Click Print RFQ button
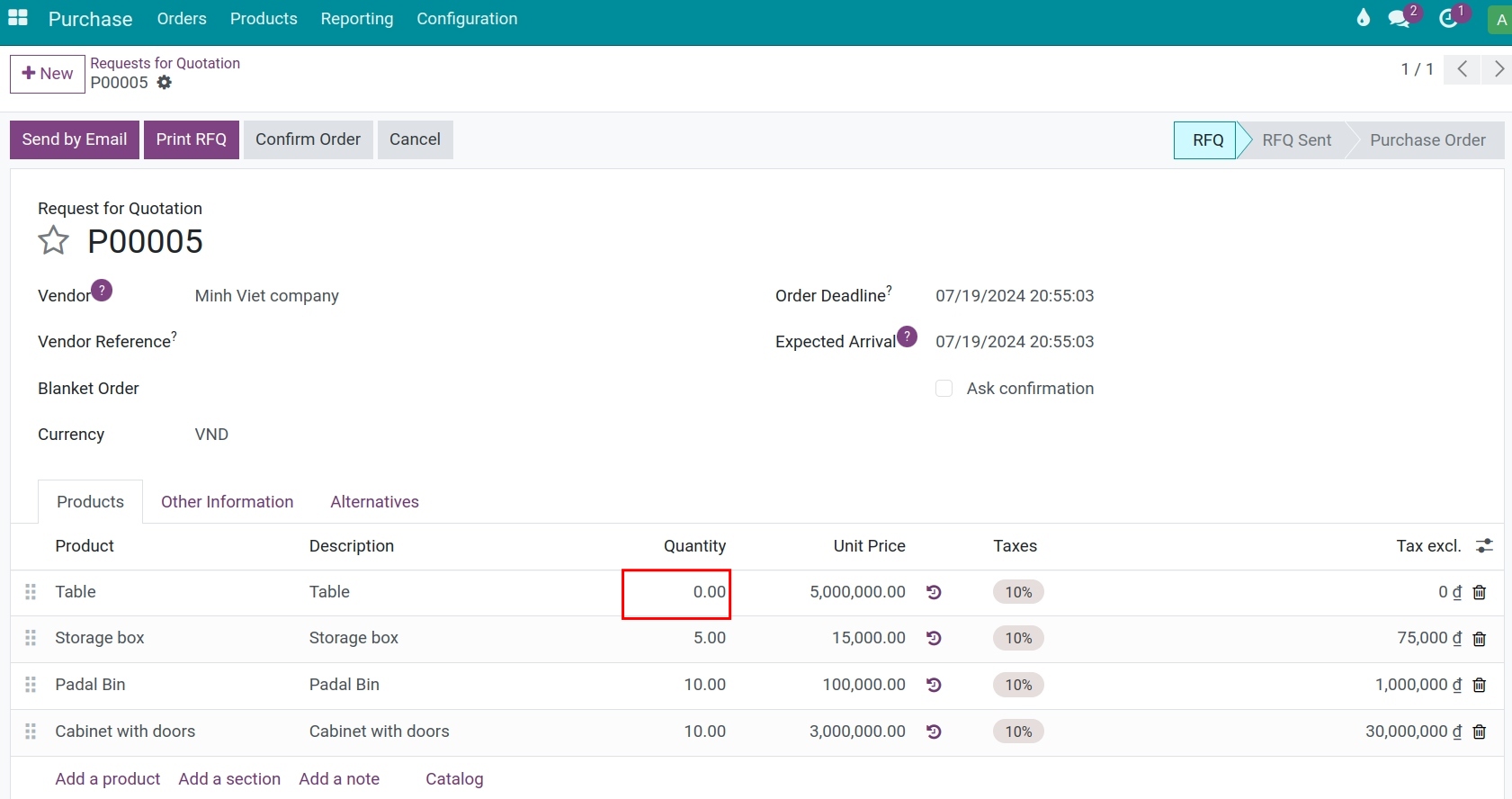Screen dimensions: 1512x799 click(192, 139)
